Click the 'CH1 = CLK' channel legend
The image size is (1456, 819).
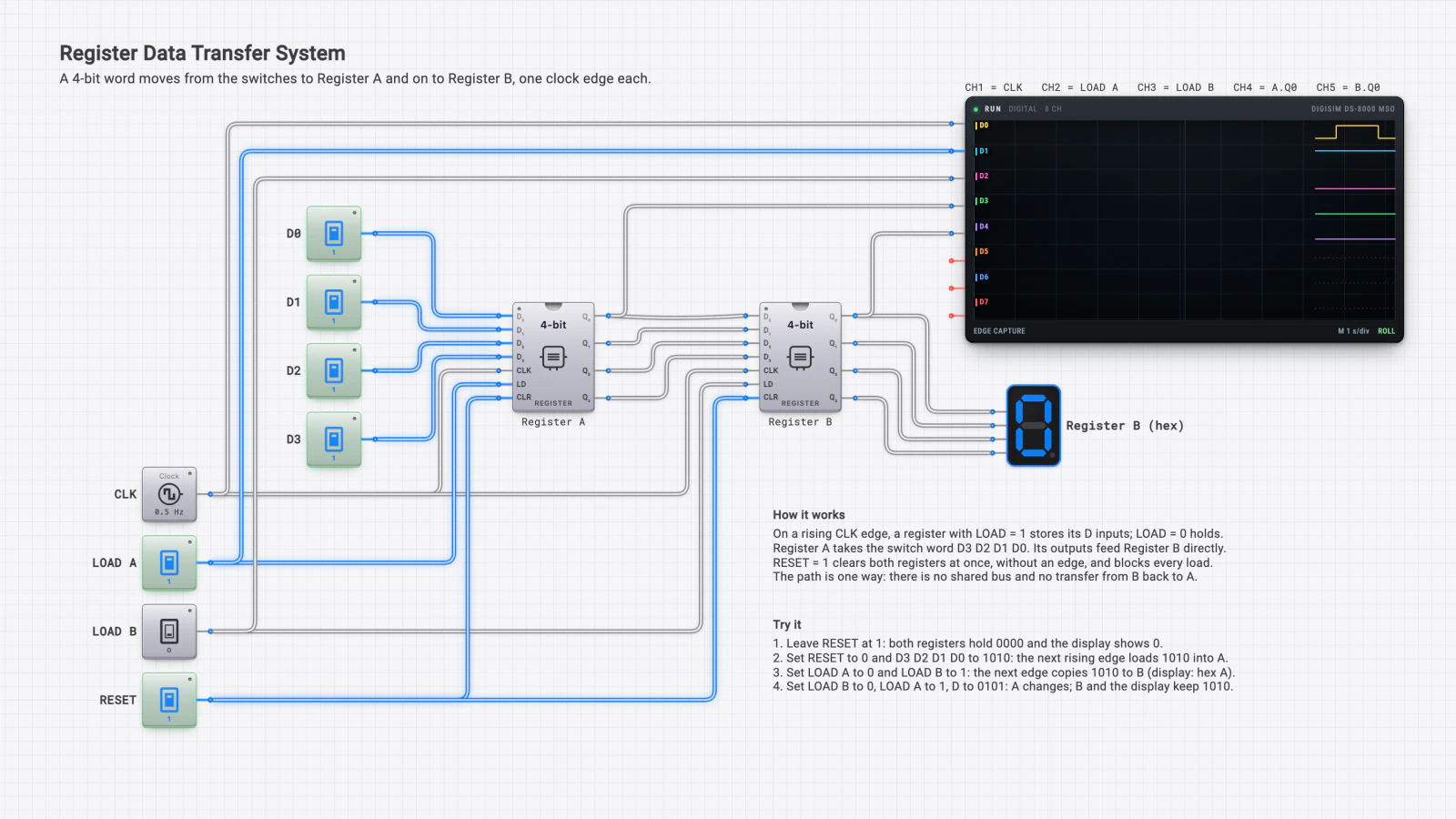(x=994, y=88)
